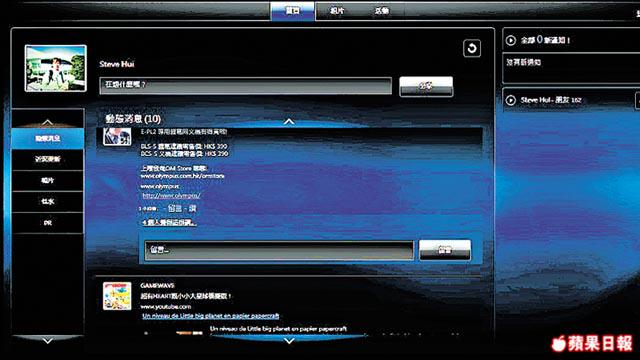Focus the 留言 comment input field
The image size is (640, 360).
[279, 250]
